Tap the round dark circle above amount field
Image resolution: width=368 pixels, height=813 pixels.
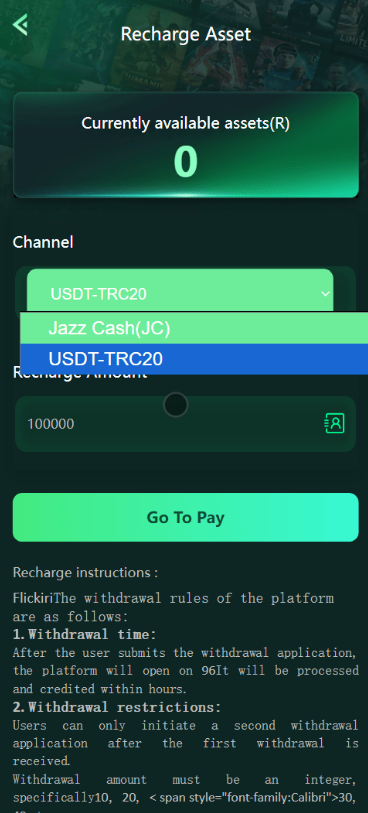pos(175,405)
